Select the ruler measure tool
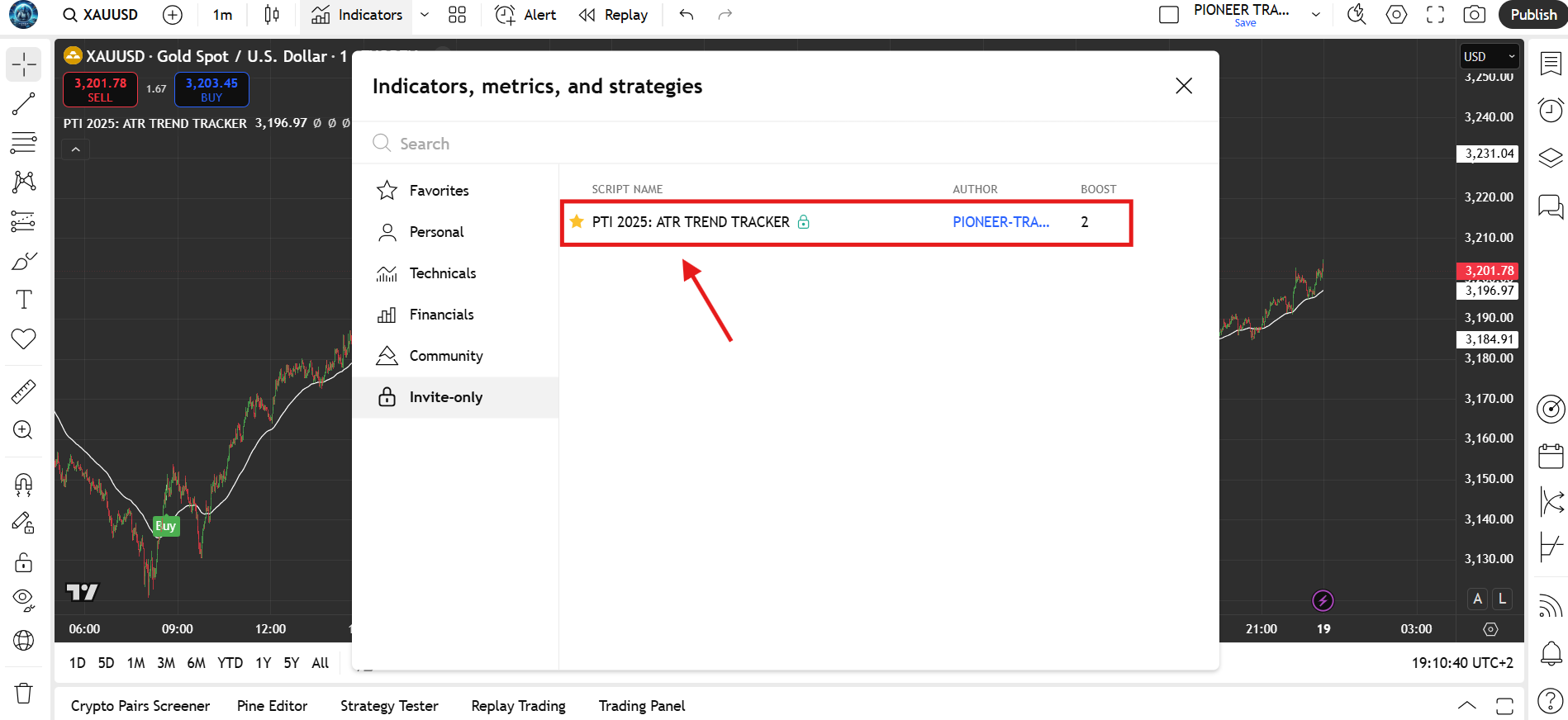 tap(24, 391)
